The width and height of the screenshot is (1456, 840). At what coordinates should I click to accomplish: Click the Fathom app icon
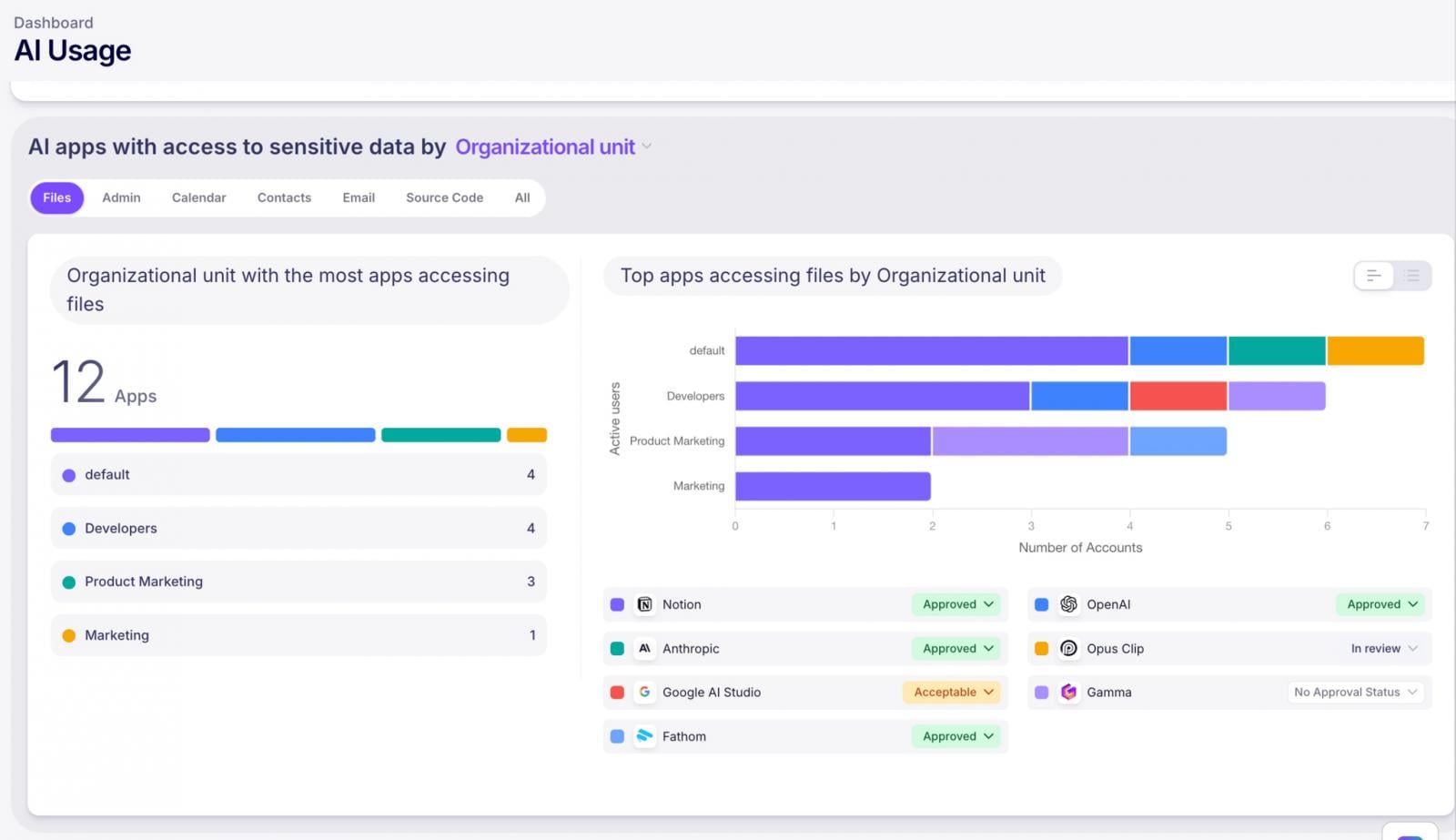[645, 735]
